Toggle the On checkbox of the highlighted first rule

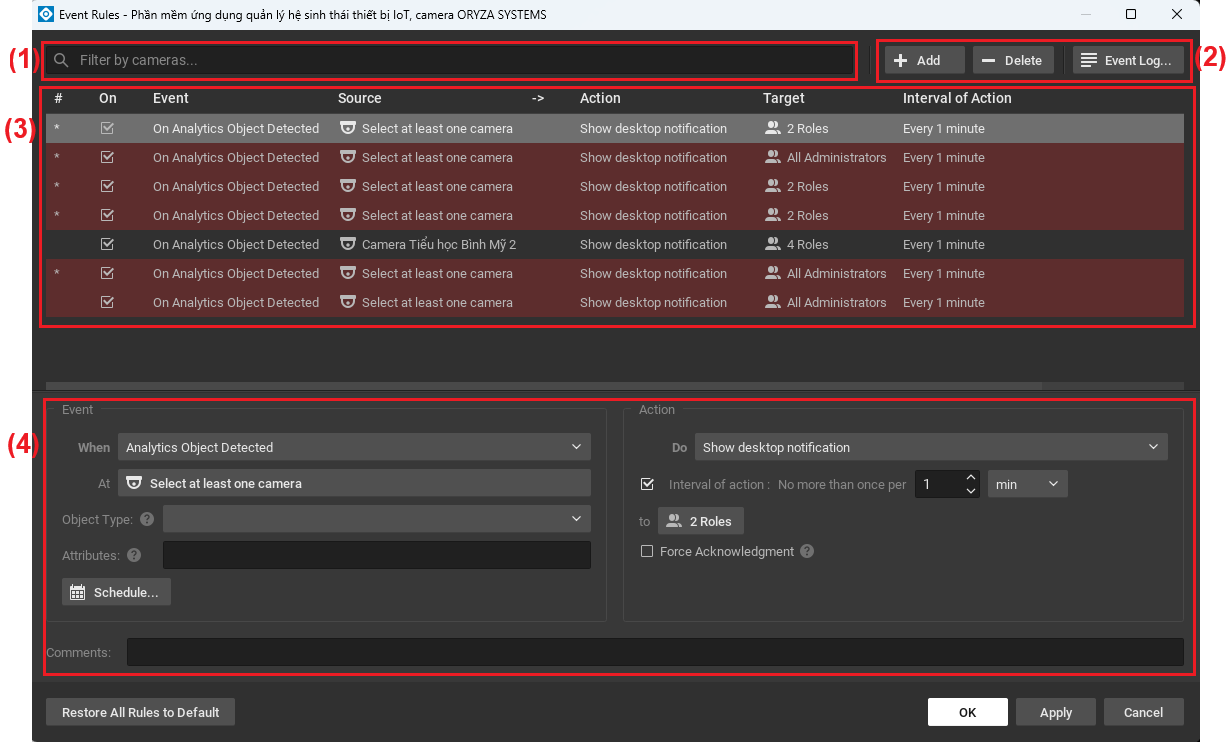point(107,128)
